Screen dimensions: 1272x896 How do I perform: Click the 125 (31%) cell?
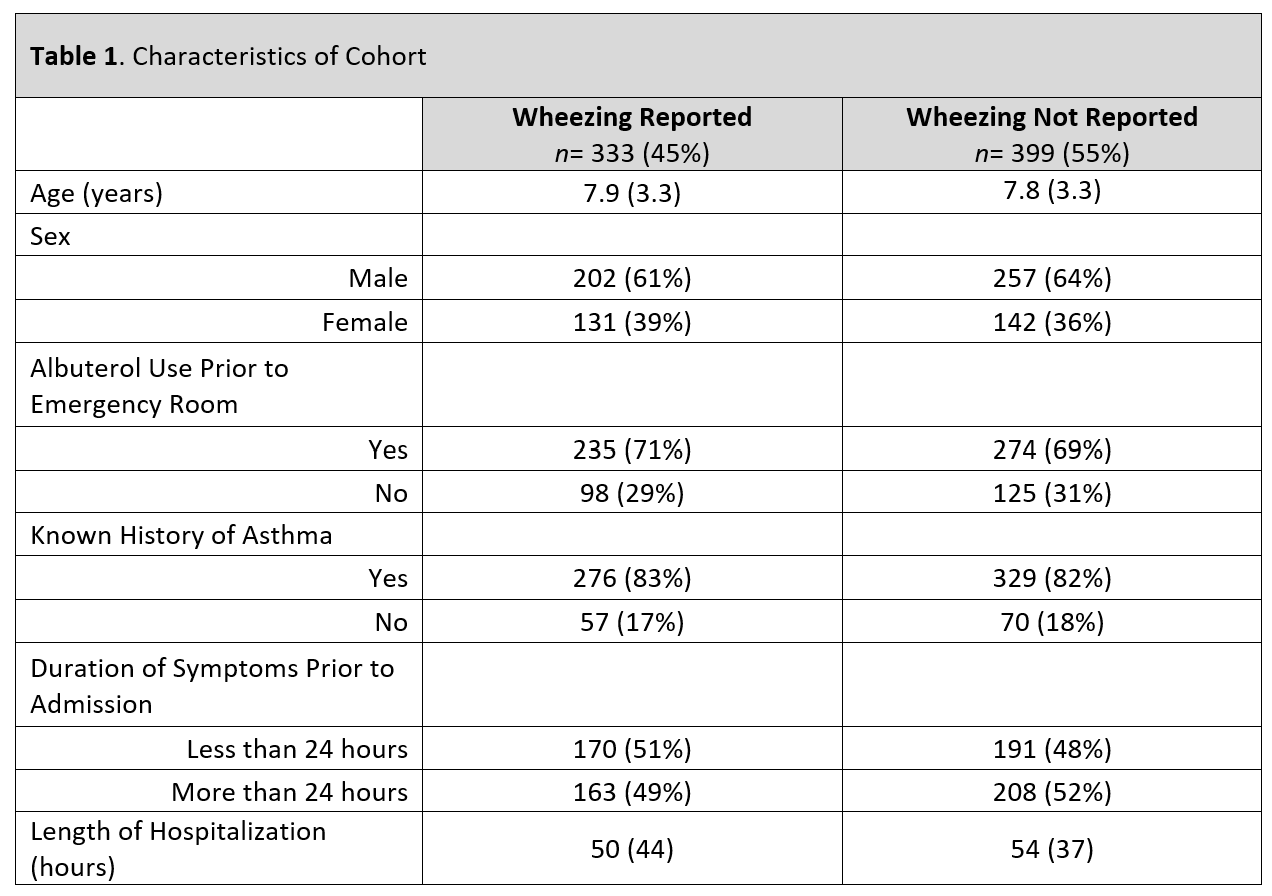click(1052, 493)
